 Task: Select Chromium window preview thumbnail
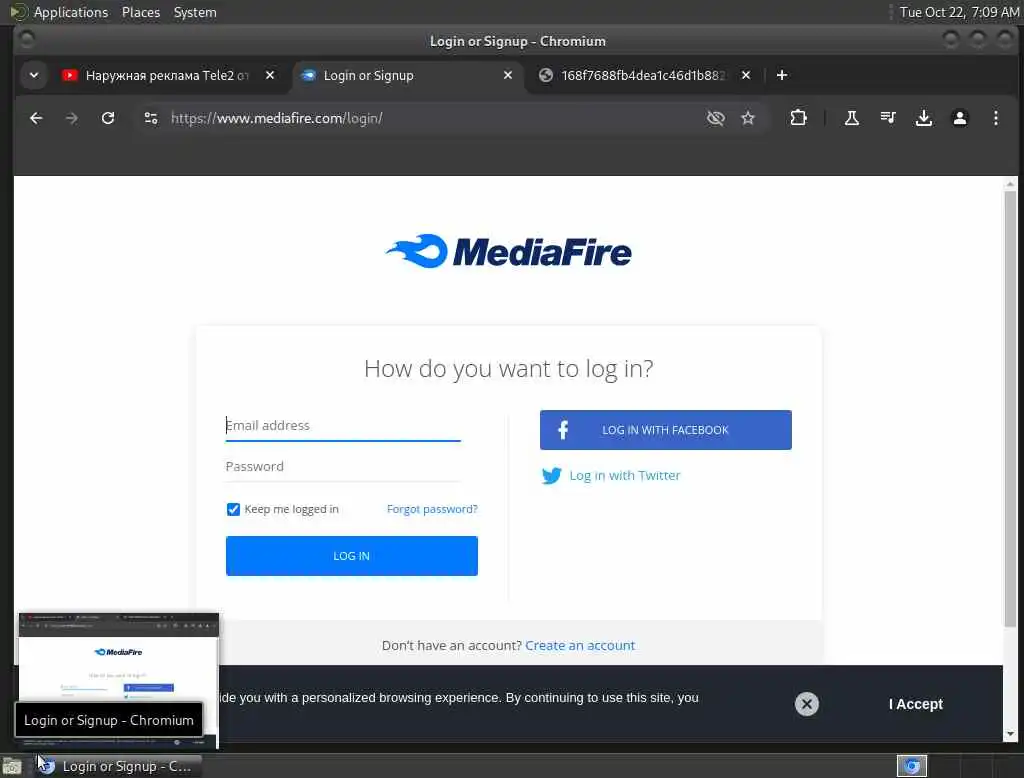118,680
